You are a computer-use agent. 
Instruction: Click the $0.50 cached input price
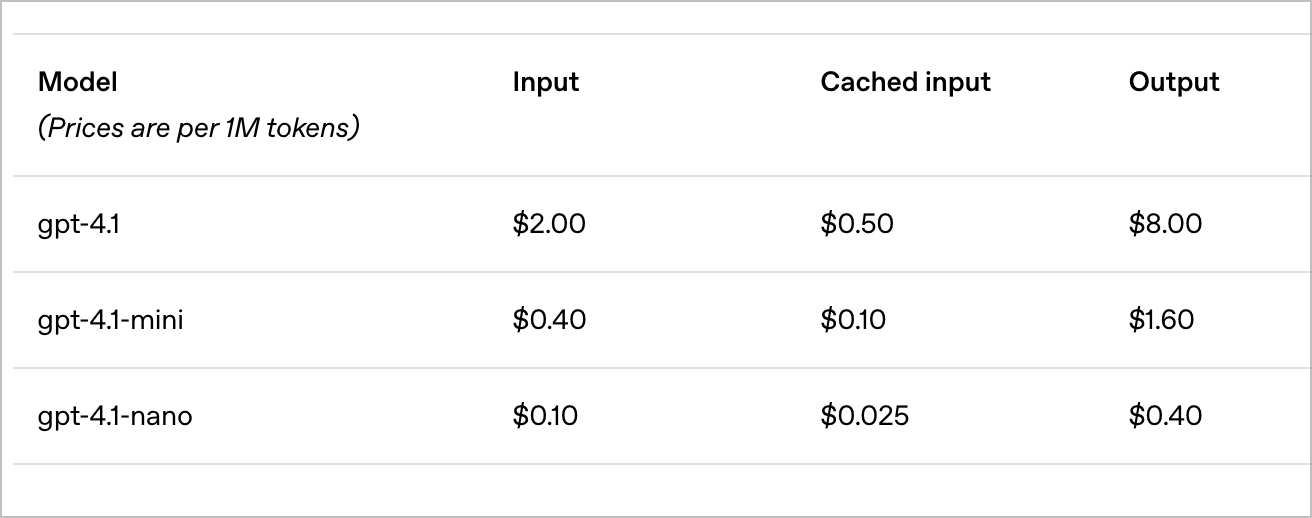(x=857, y=224)
